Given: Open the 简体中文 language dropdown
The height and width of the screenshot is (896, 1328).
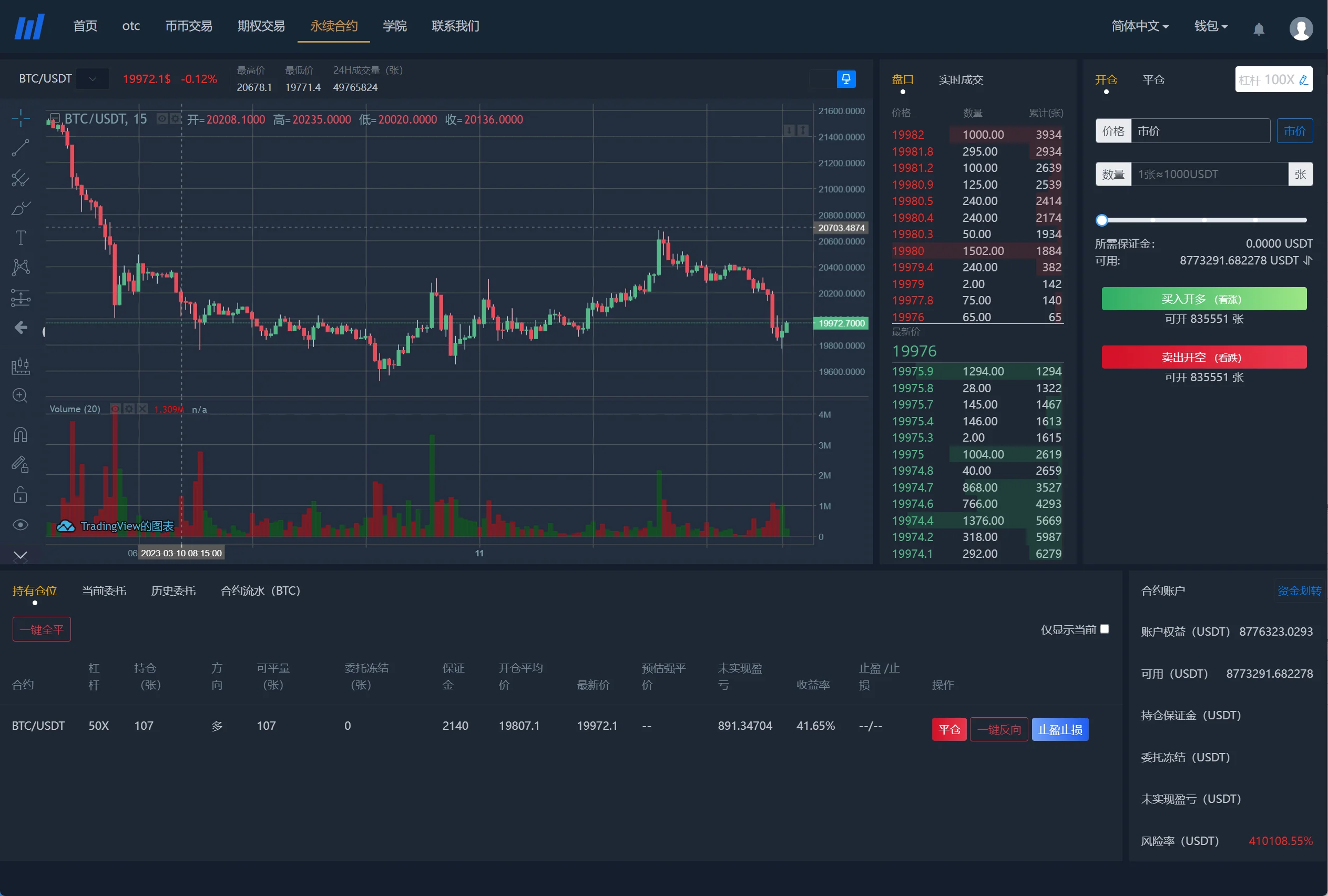Looking at the screenshot, I should (1139, 26).
